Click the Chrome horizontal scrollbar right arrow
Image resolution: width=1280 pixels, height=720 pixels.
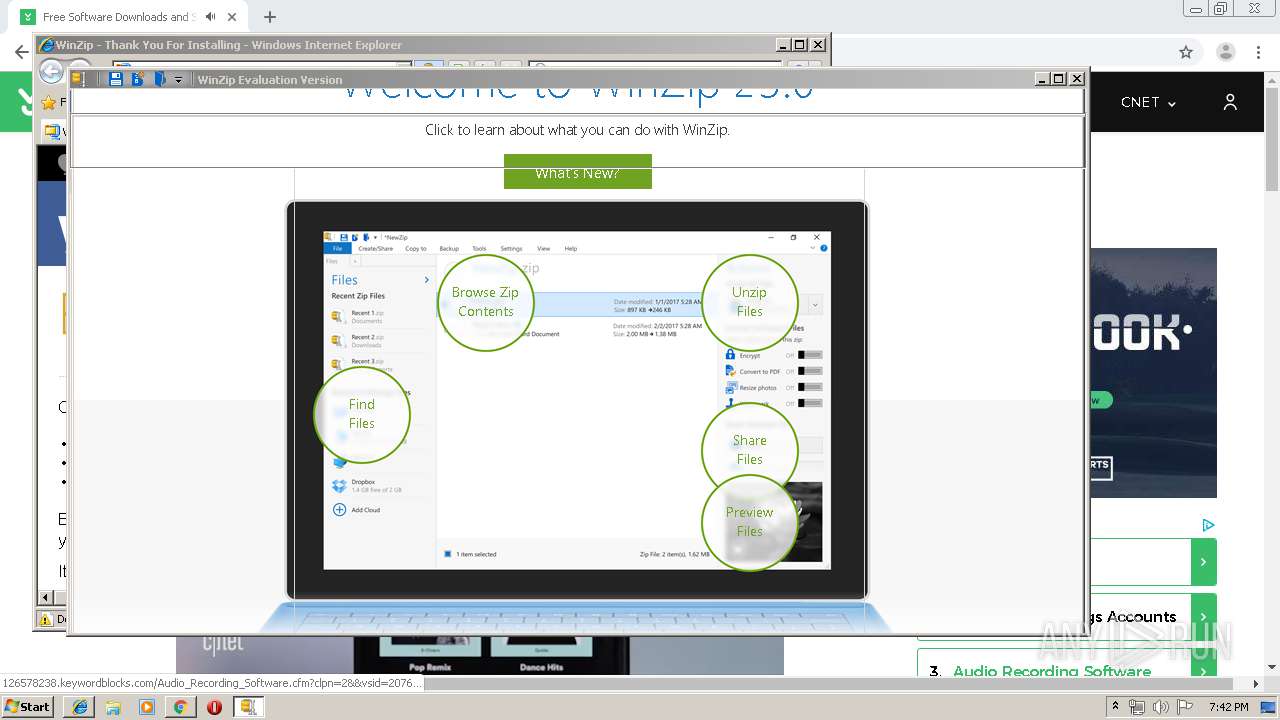click(x=1257, y=684)
